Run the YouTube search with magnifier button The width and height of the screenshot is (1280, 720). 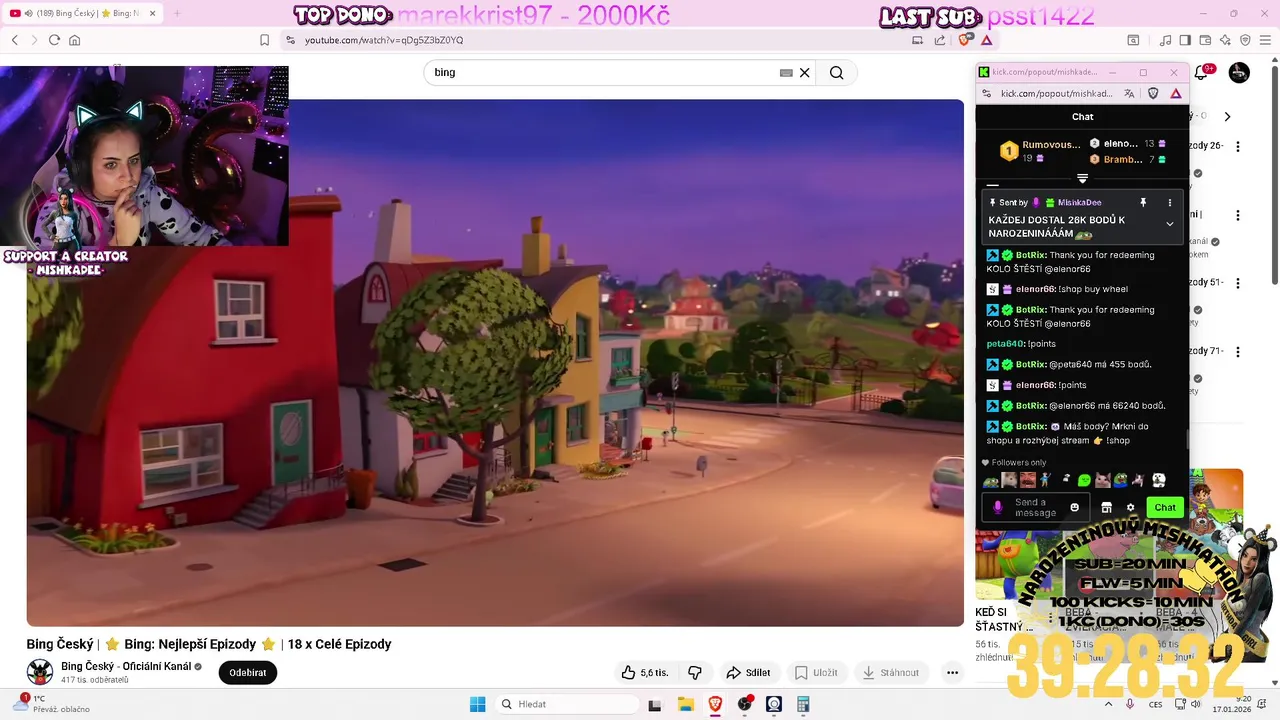[837, 72]
